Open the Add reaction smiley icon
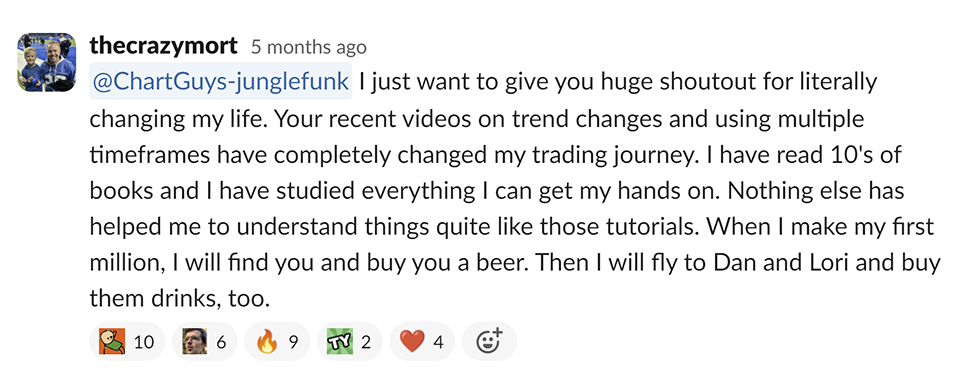This screenshot has width=960, height=390. tap(490, 341)
